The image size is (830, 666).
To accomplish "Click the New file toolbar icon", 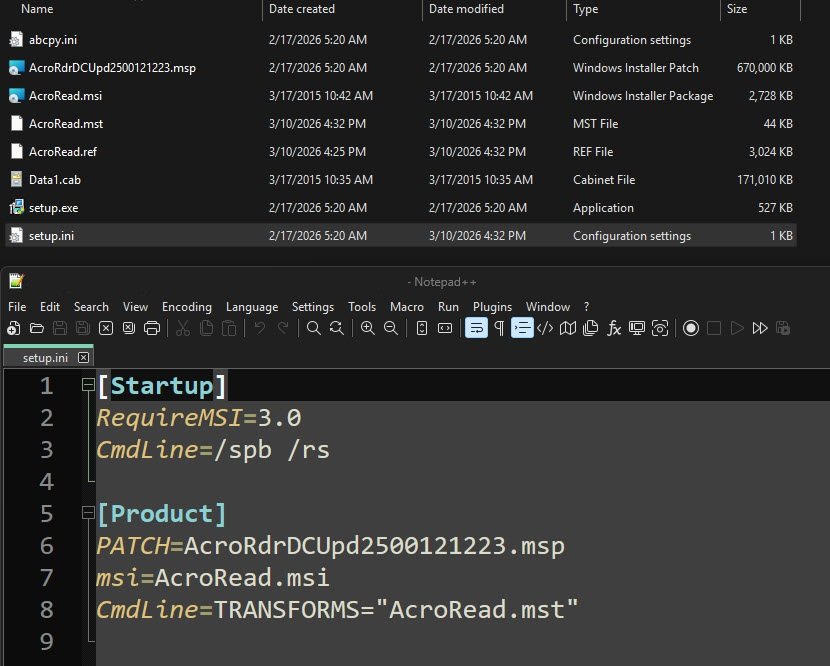I will (x=14, y=328).
